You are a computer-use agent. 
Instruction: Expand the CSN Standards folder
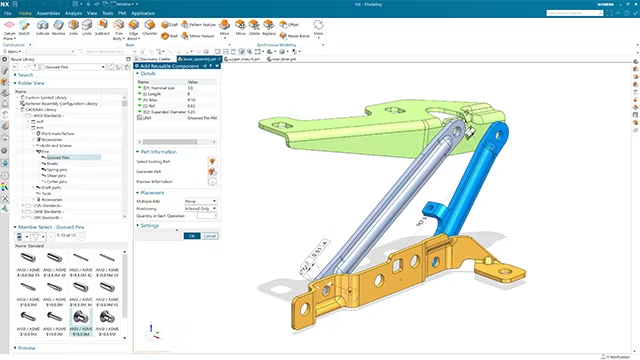pyautogui.click(x=23, y=206)
